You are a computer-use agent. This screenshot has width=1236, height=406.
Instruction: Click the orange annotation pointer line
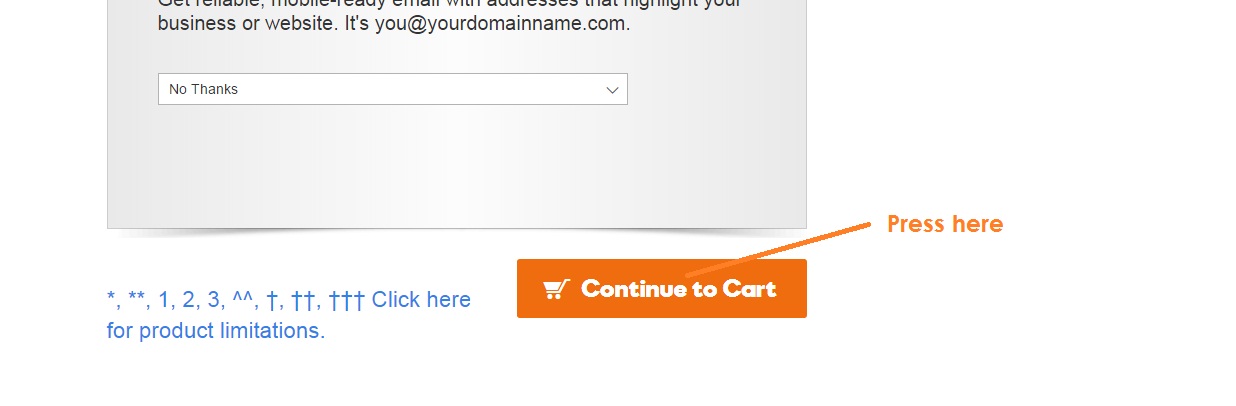pyautogui.click(x=778, y=249)
